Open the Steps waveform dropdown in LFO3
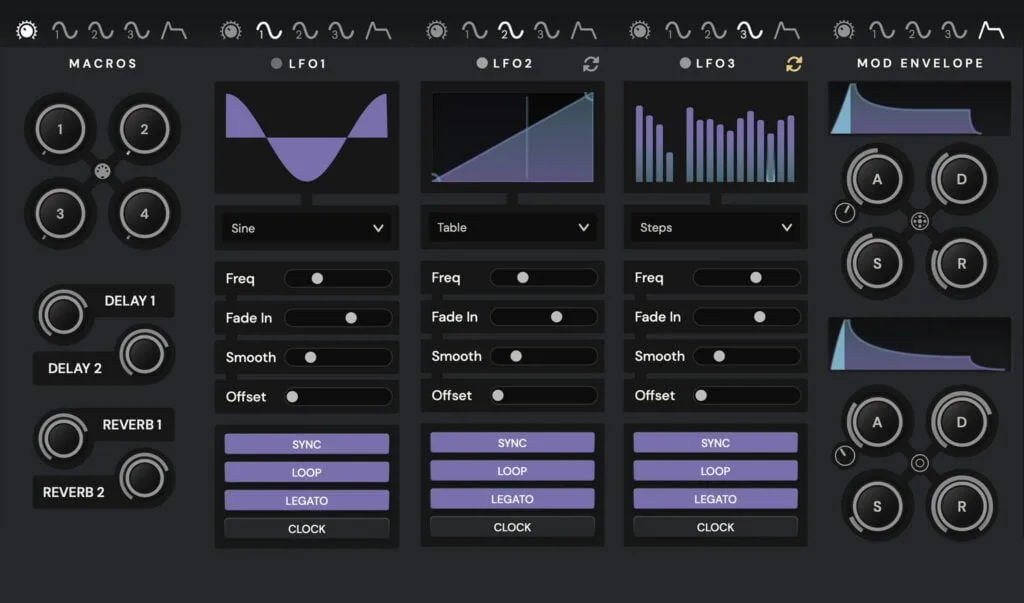This screenshot has width=1024, height=603. pos(715,227)
